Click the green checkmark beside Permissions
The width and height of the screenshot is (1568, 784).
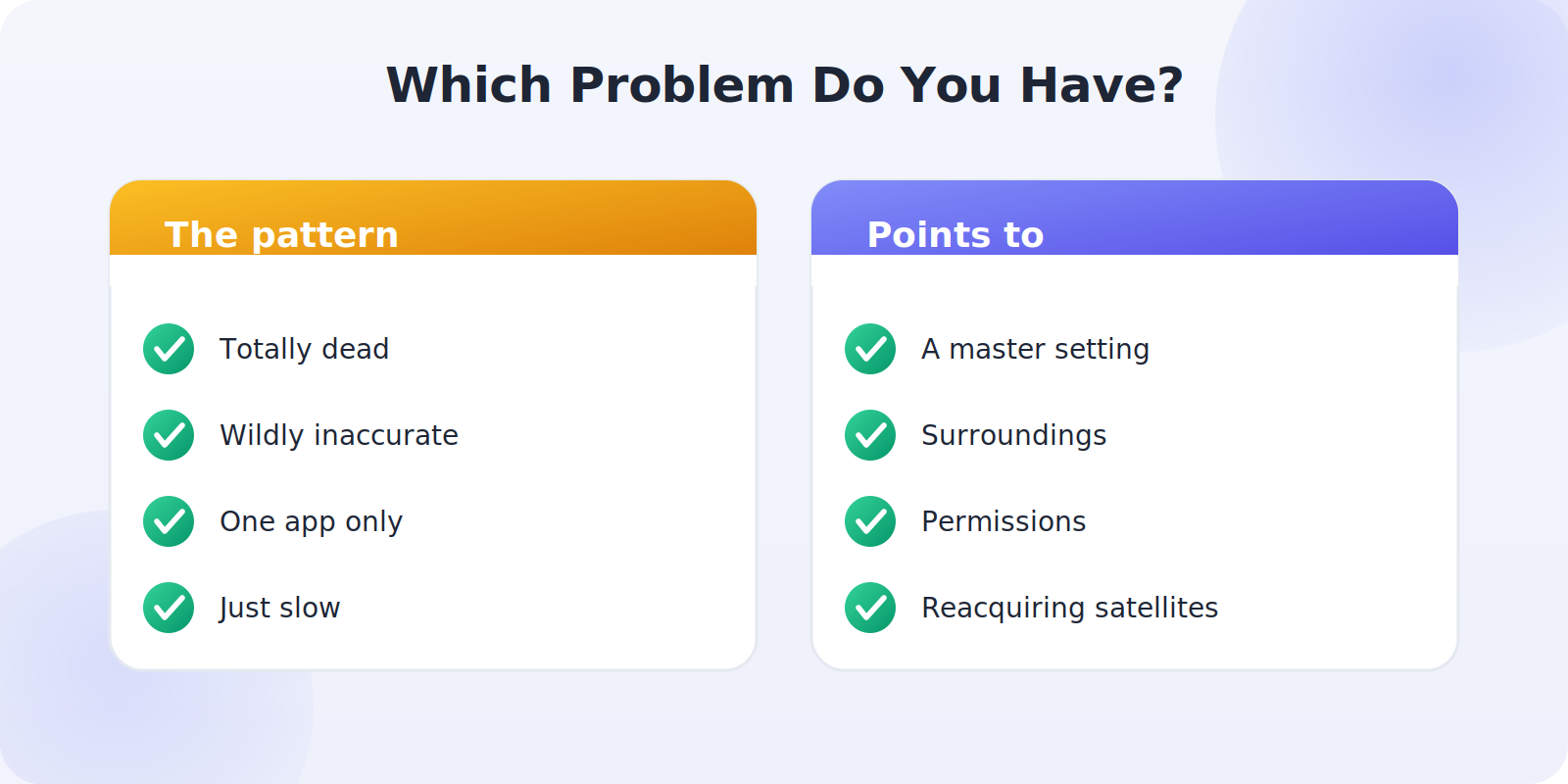(x=870, y=521)
